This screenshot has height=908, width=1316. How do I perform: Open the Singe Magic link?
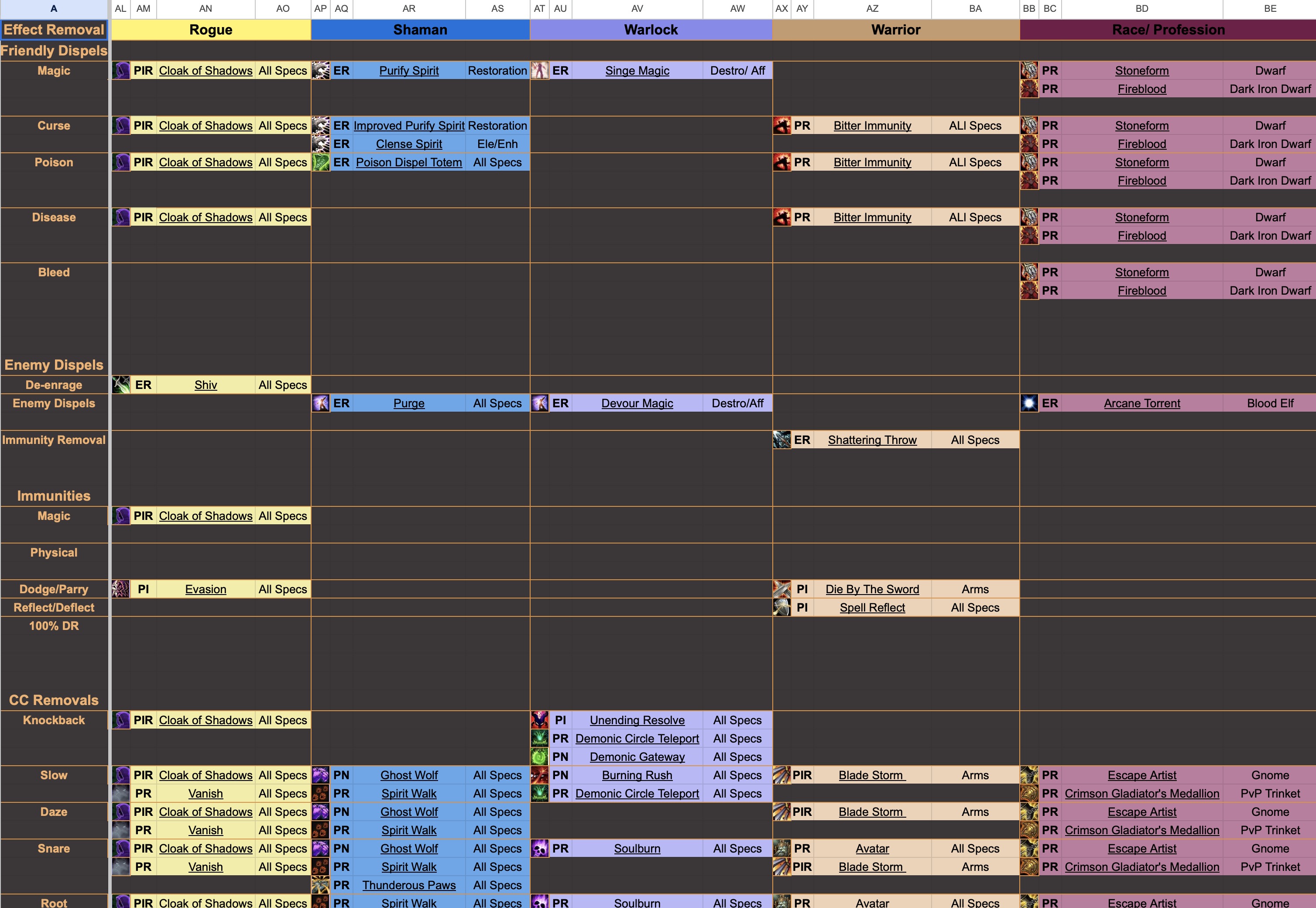pyautogui.click(x=637, y=71)
